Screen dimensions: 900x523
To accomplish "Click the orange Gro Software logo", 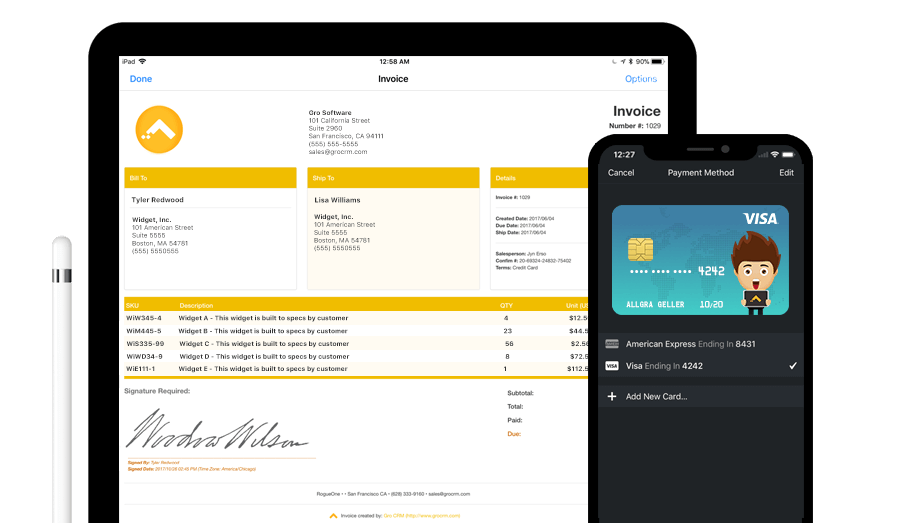I will tap(159, 129).
